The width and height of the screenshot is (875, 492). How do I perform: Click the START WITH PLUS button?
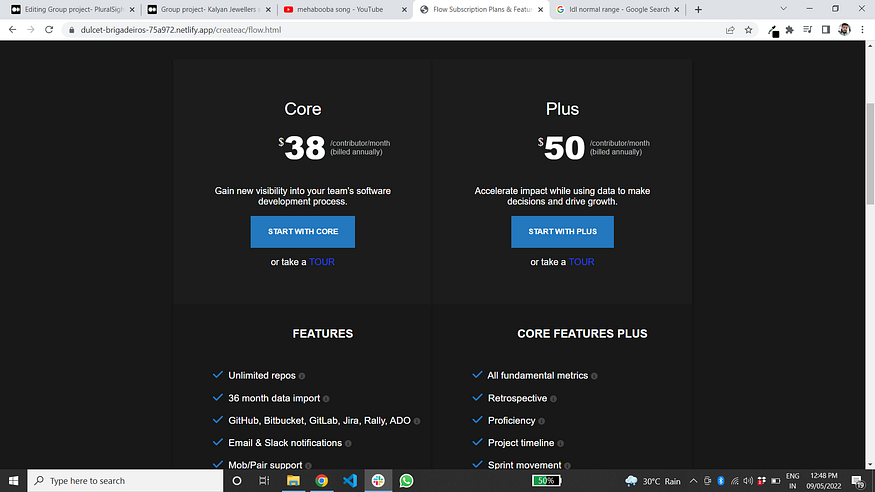click(x=562, y=231)
